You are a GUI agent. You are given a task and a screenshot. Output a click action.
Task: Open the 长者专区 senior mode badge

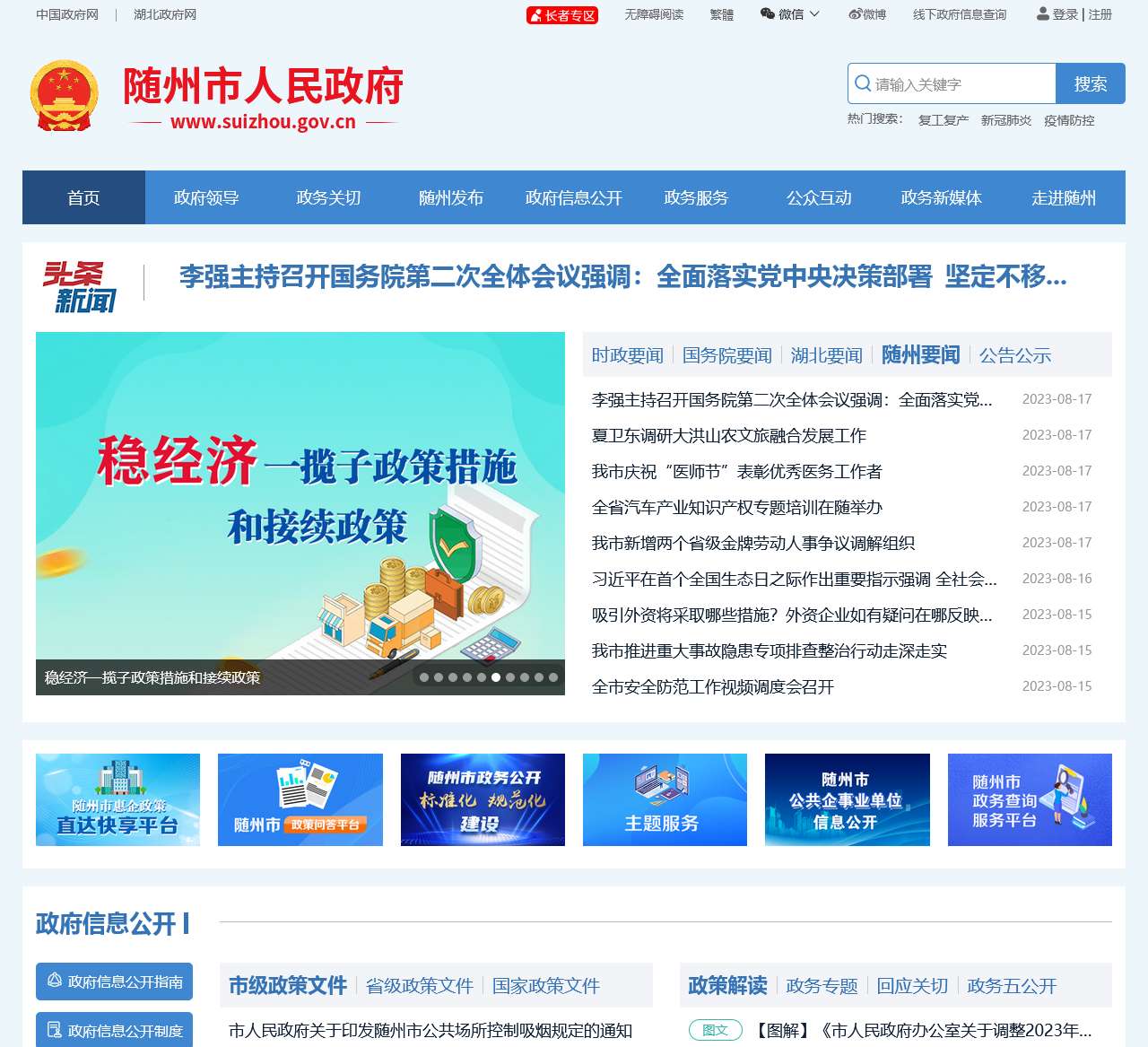click(562, 15)
